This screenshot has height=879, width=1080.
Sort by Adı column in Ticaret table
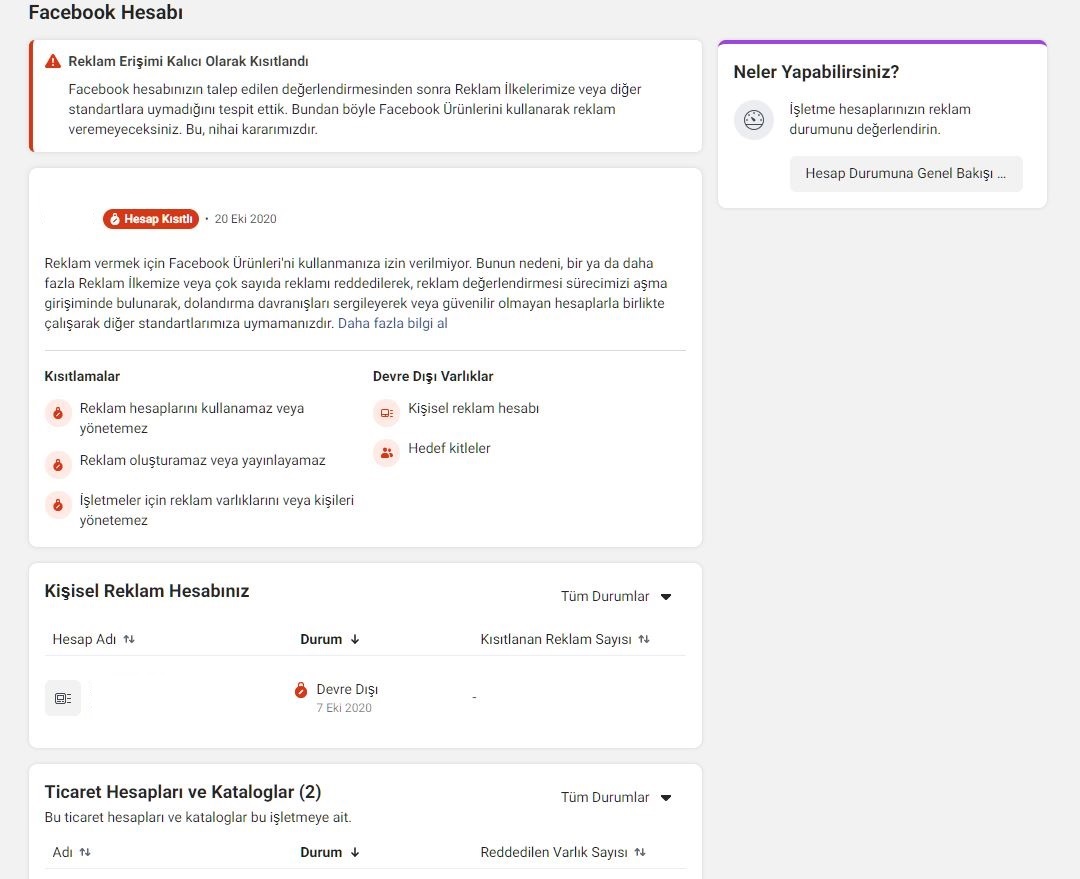click(x=72, y=852)
